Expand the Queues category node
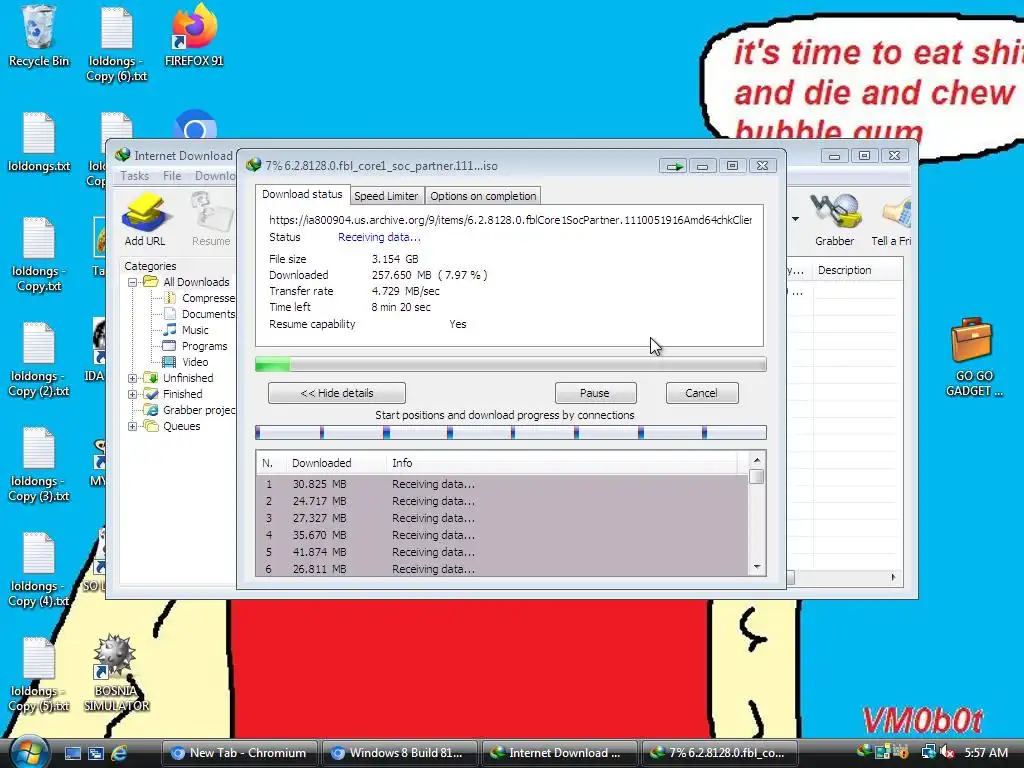The height and width of the screenshot is (768, 1024). 133,426
